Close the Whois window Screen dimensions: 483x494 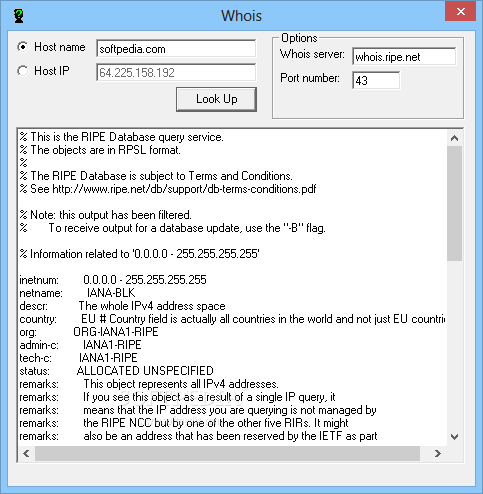click(x=461, y=11)
